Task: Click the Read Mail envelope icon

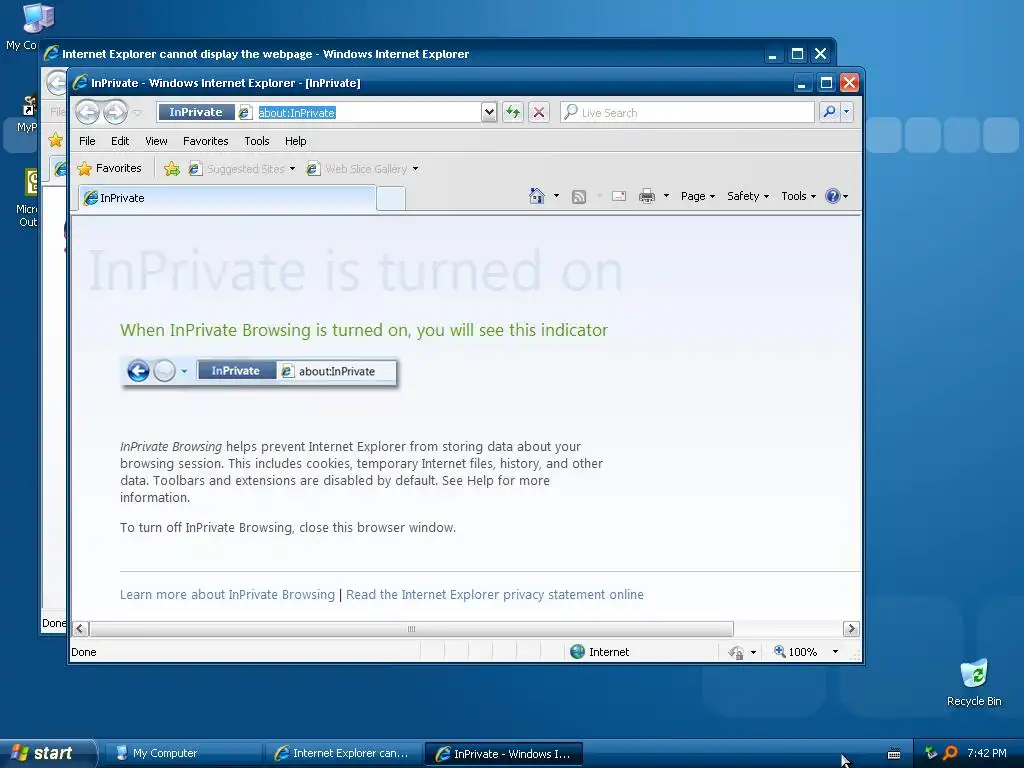Action: tap(619, 196)
